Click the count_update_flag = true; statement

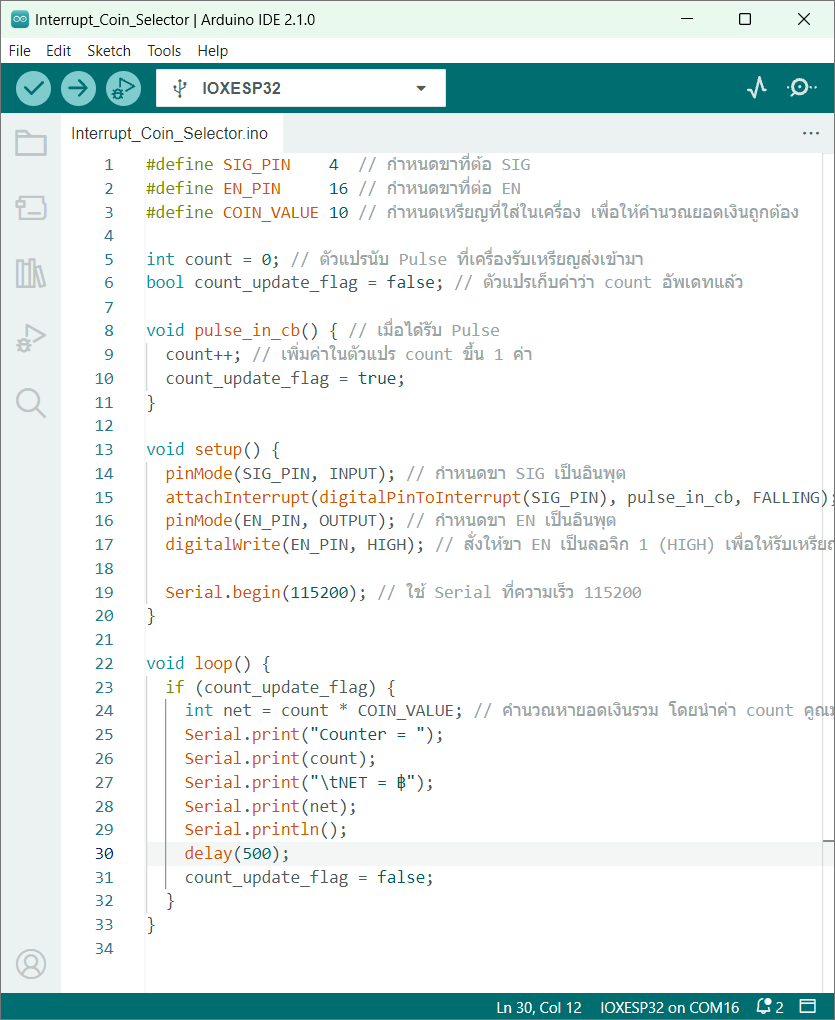click(285, 379)
